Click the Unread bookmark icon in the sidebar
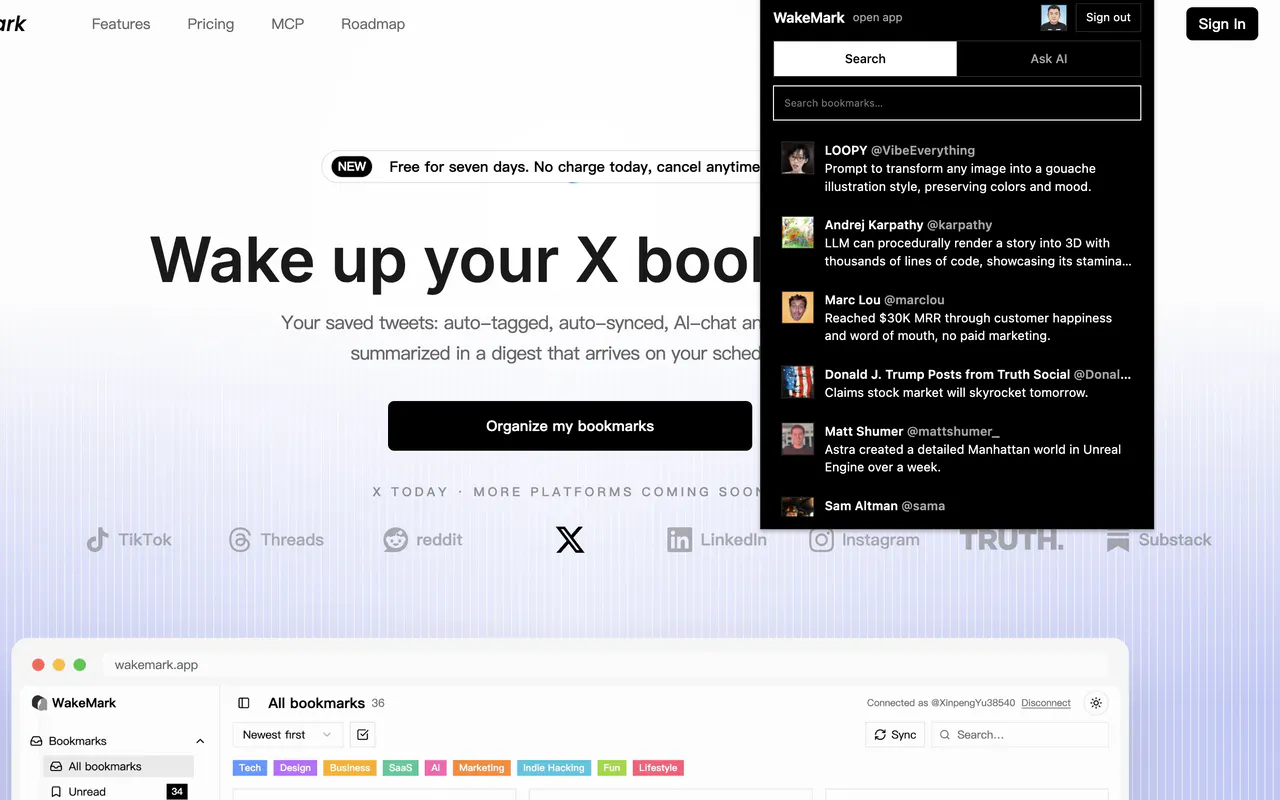The height and width of the screenshot is (800, 1280). tap(56, 792)
